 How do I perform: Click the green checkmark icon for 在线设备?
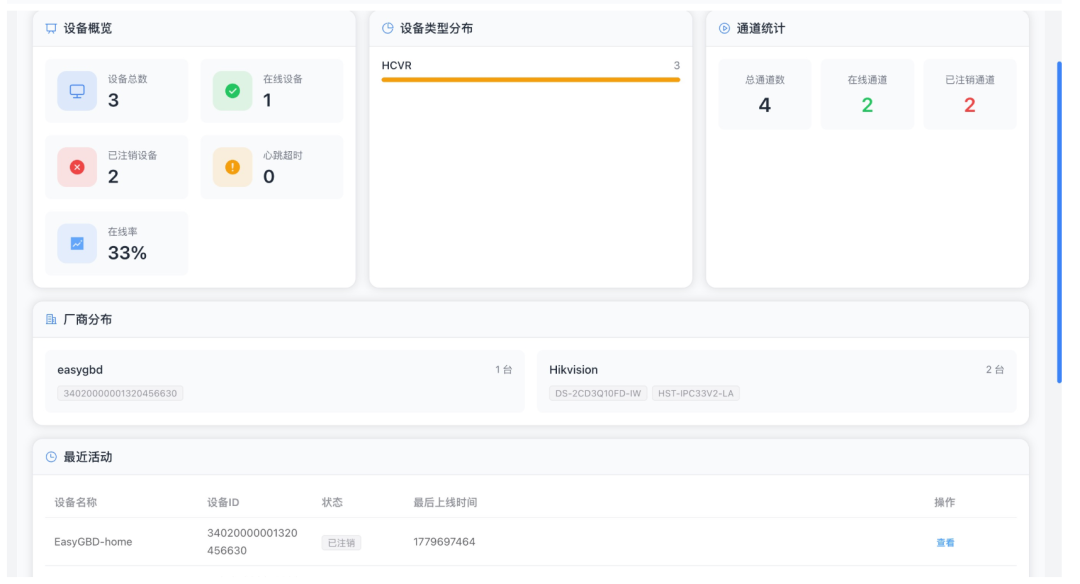pos(233,91)
